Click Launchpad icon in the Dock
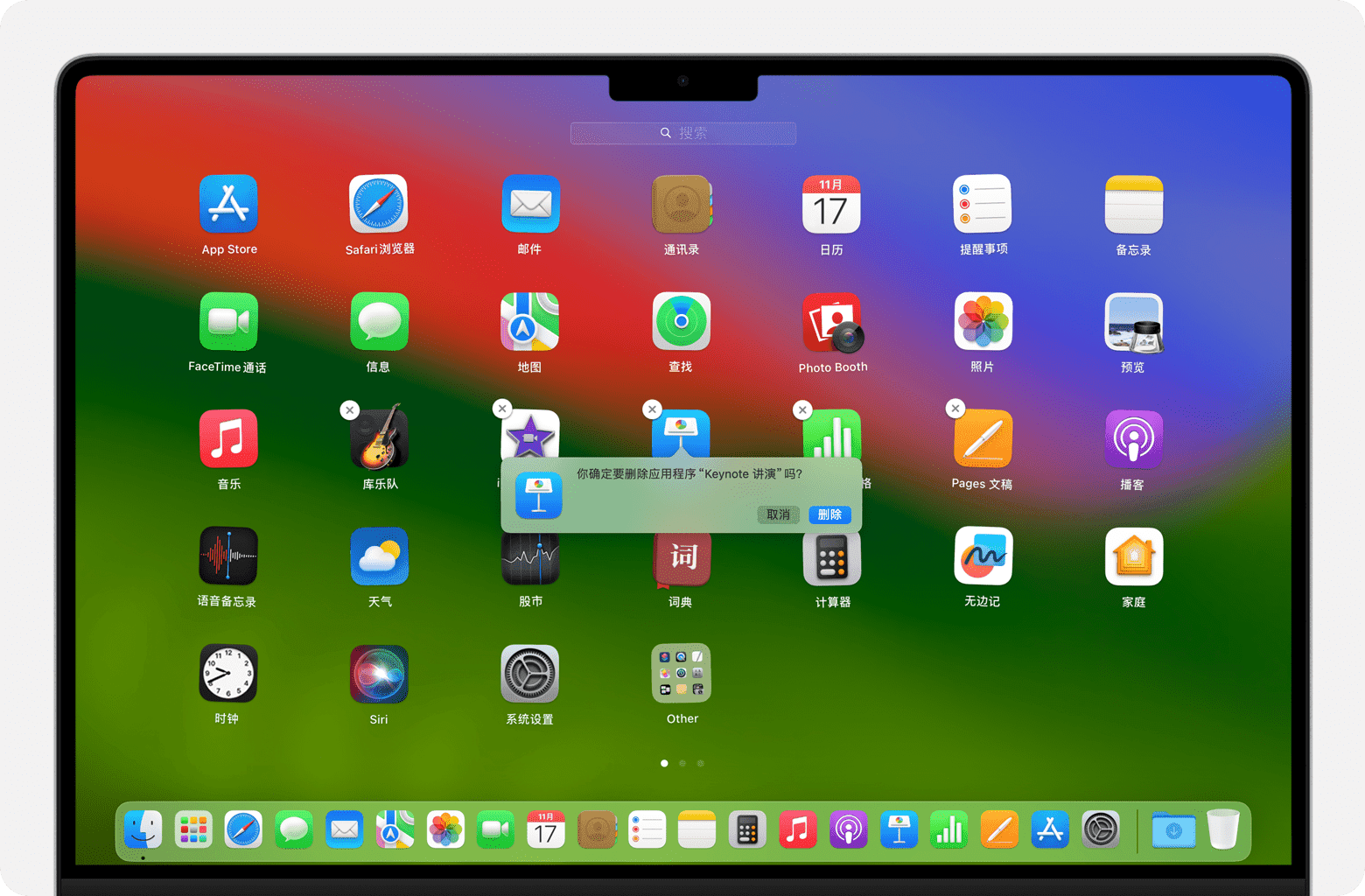Screen dimensions: 1365x896 pyautogui.click(x=193, y=829)
